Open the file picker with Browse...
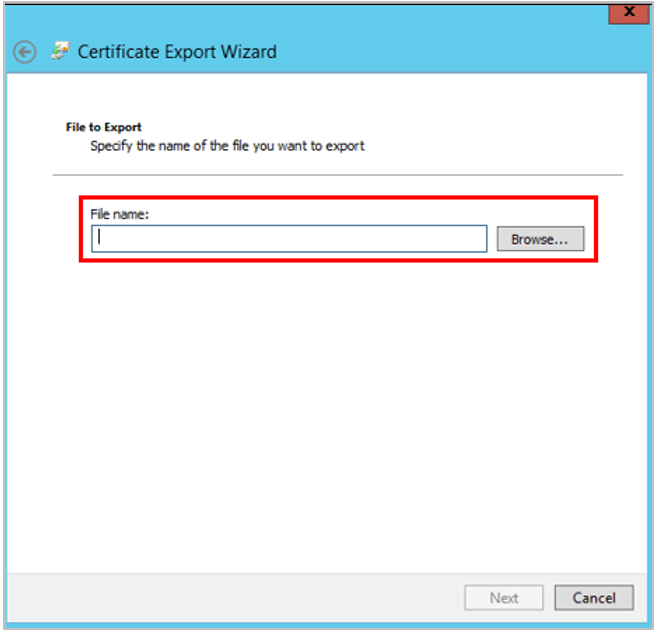Image resolution: width=658 pixels, height=636 pixels. (x=540, y=239)
